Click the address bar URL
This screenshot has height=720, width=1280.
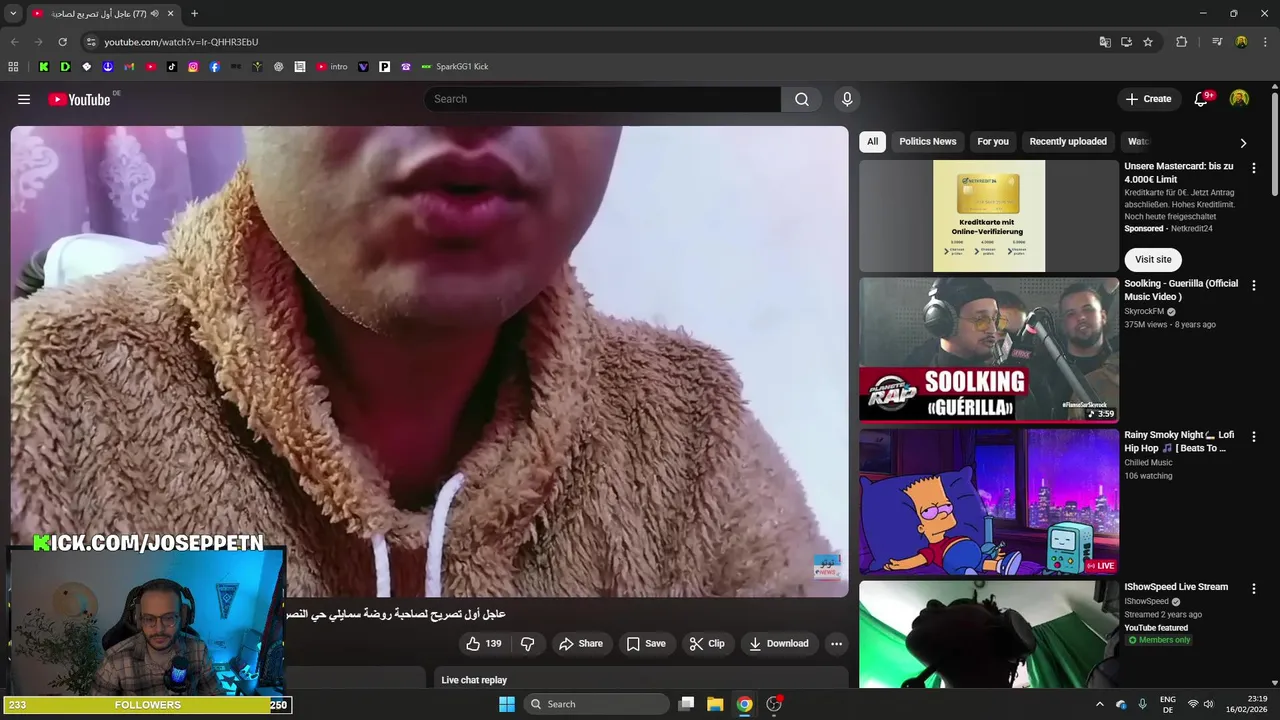click(181, 42)
